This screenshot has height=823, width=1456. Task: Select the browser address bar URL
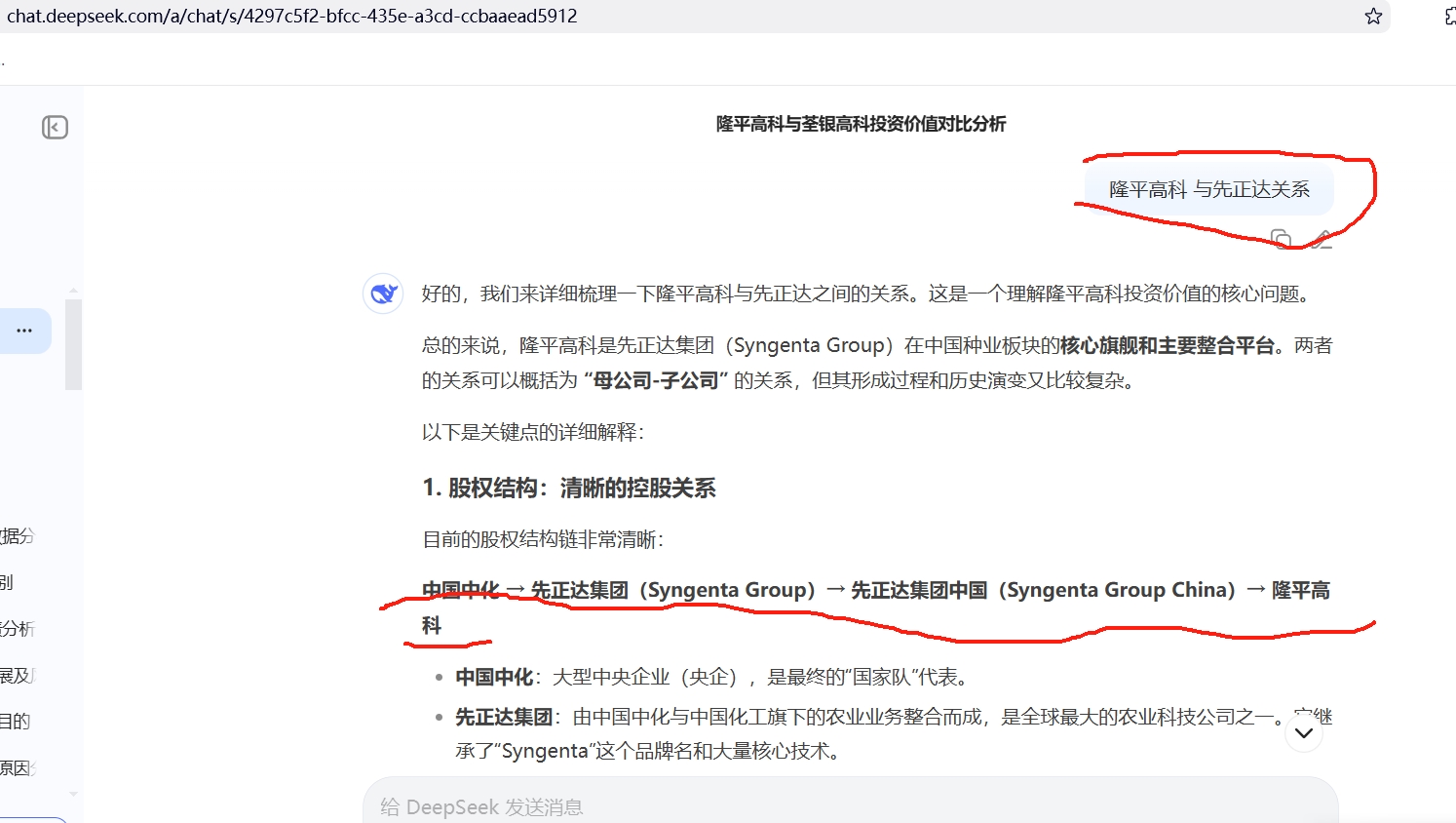291,17
